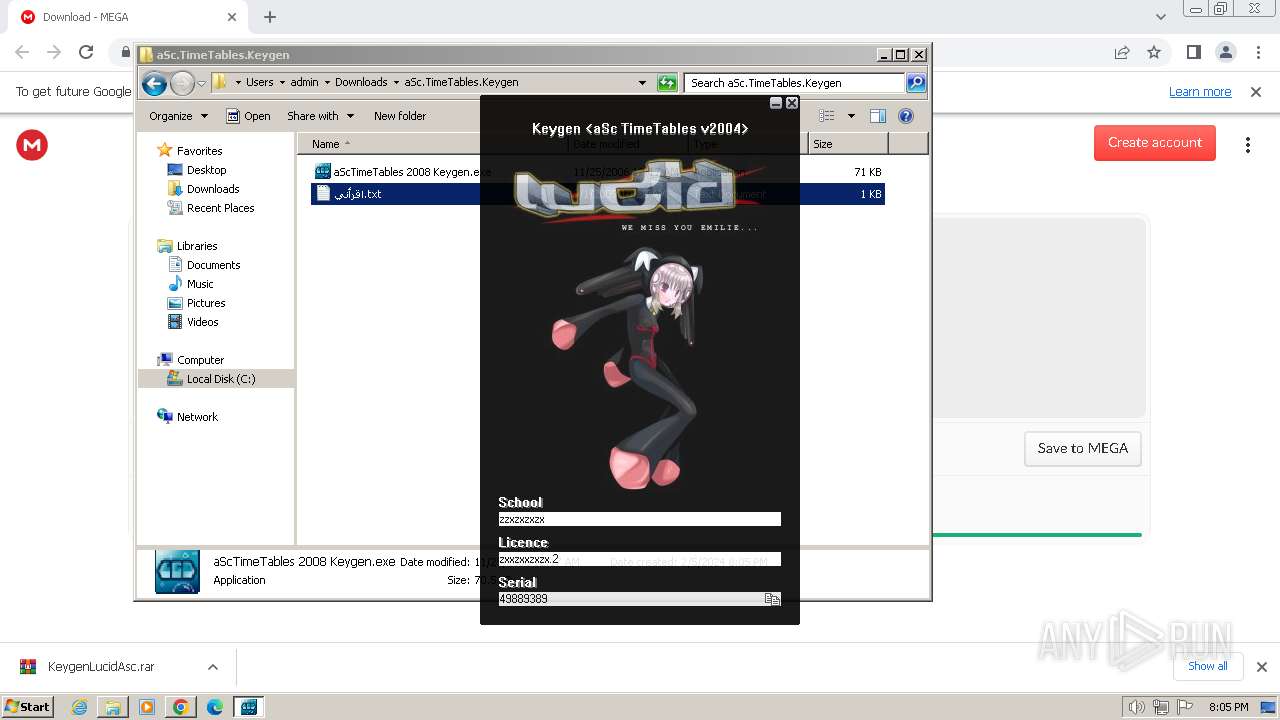Viewport: 1280px width, 720px height.
Task: Sort by the Size column header
Action: 848,144
